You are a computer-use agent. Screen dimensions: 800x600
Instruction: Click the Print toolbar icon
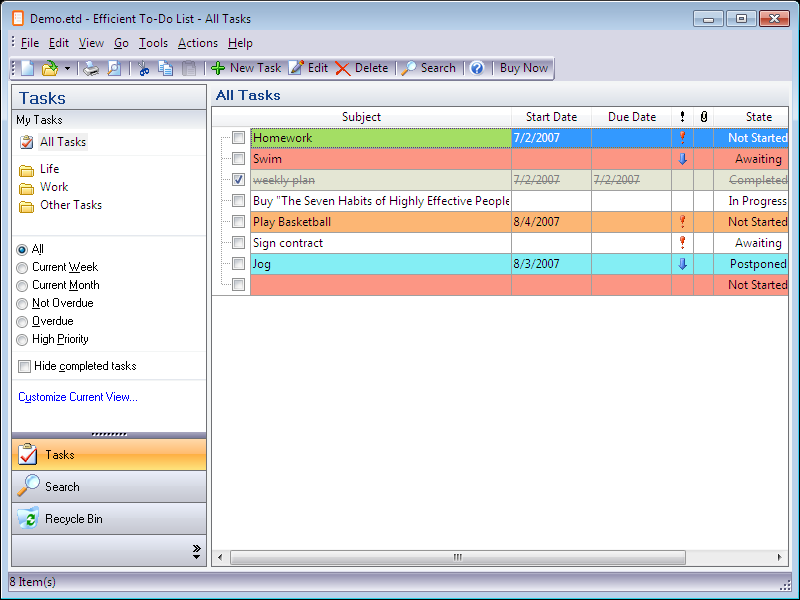pyautogui.click(x=91, y=68)
